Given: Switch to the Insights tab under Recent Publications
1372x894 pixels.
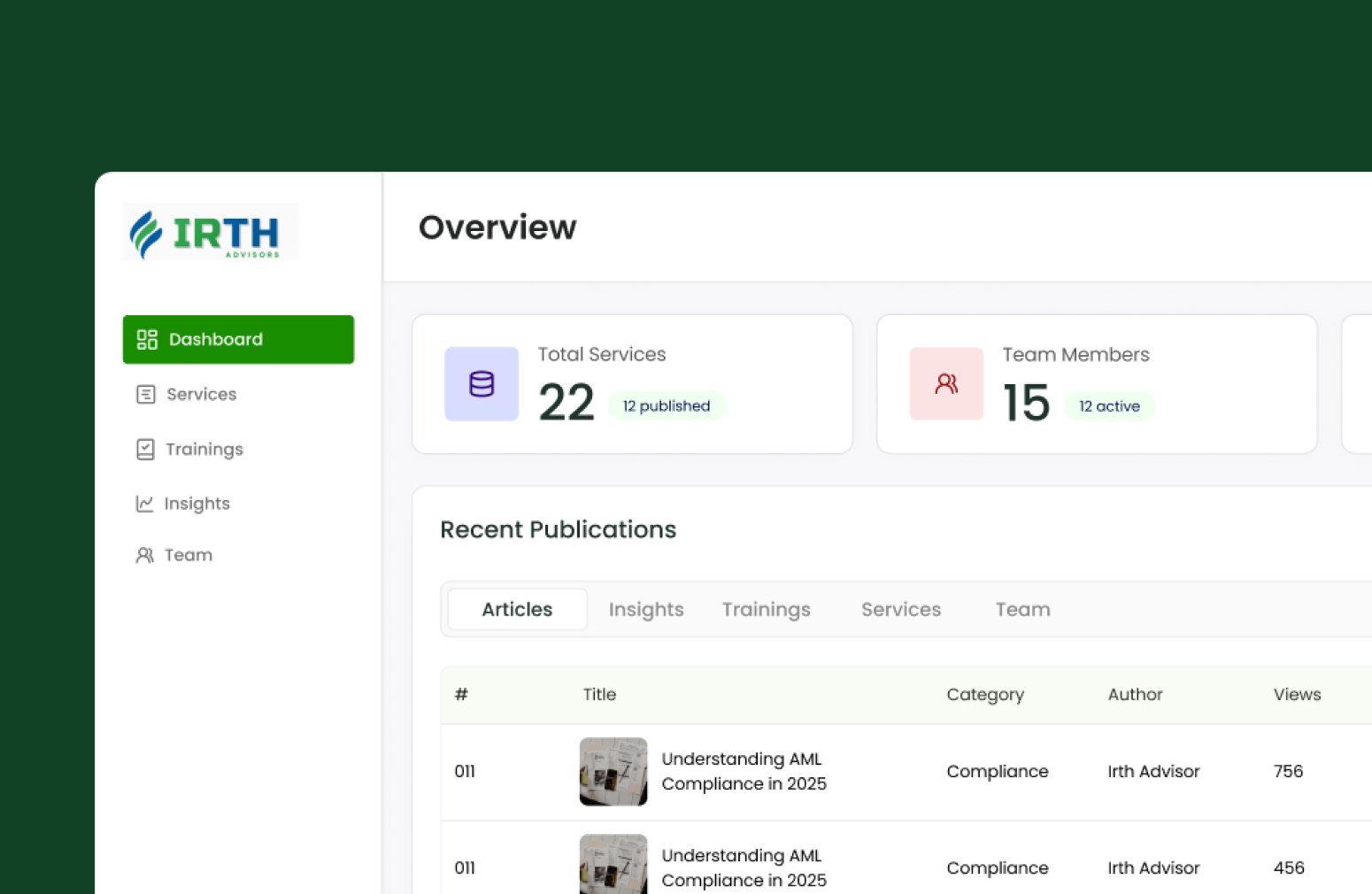Looking at the screenshot, I should pyautogui.click(x=646, y=609).
